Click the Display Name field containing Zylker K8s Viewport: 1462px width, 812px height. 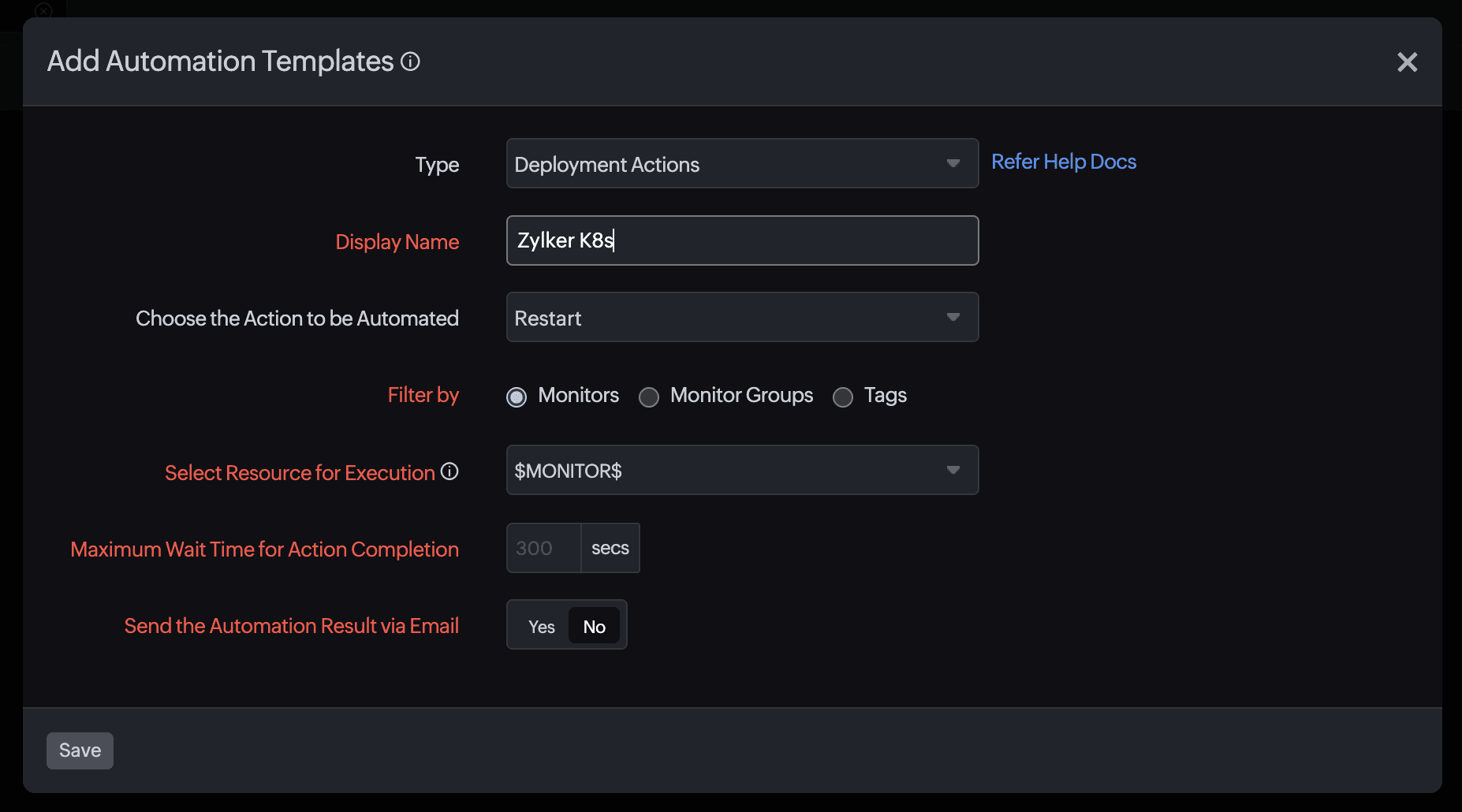[x=742, y=240]
